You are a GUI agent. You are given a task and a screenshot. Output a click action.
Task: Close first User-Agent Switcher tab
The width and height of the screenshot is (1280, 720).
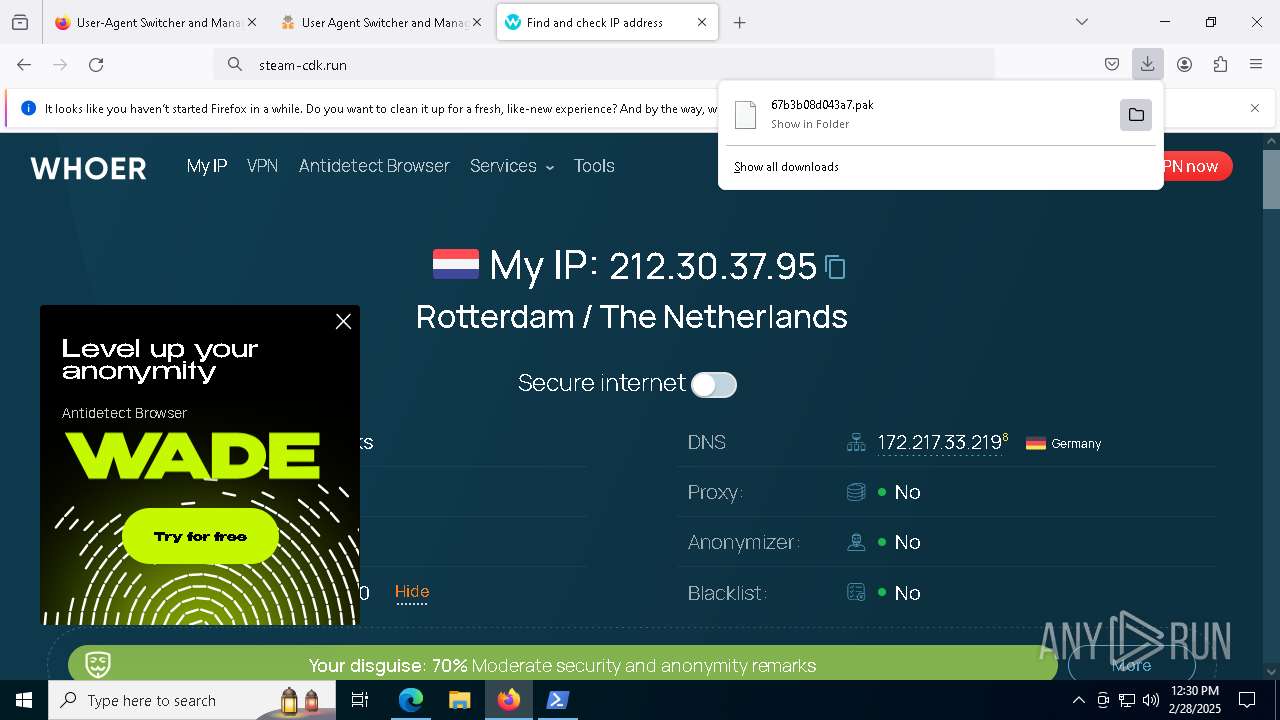click(x=251, y=22)
